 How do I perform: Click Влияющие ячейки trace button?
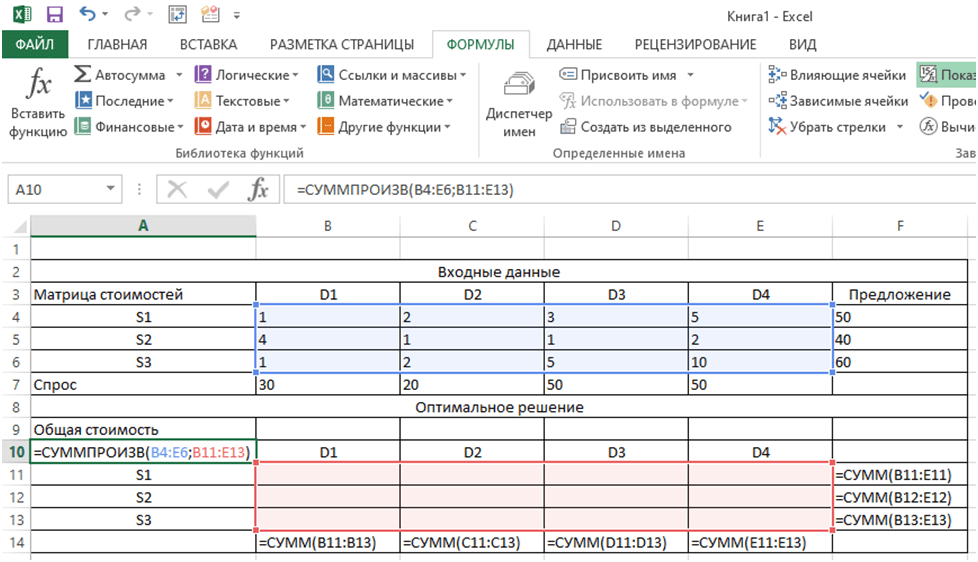click(x=837, y=75)
